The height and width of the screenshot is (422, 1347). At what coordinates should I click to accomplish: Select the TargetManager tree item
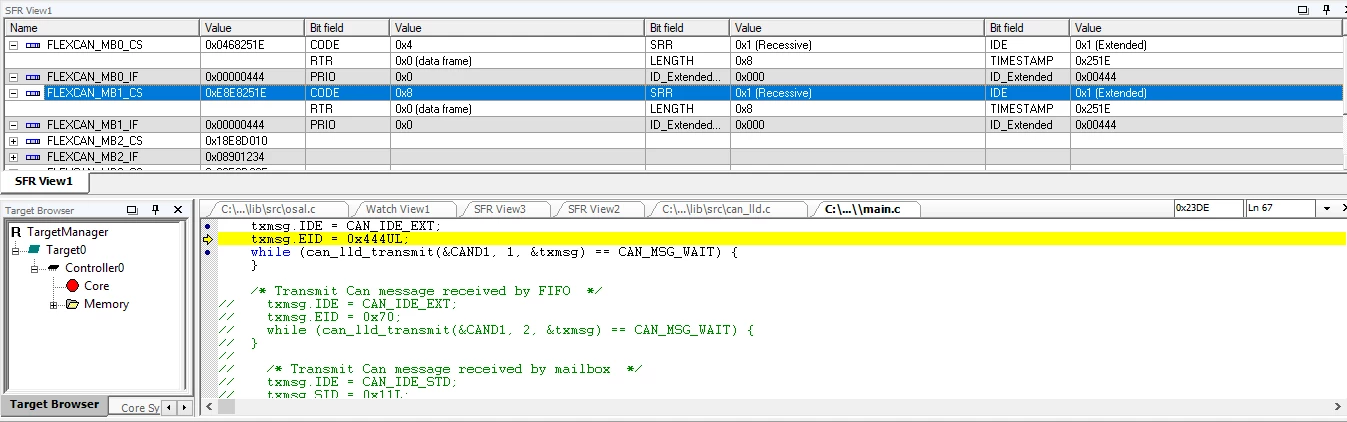pyautogui.click(x=67, y=232)
